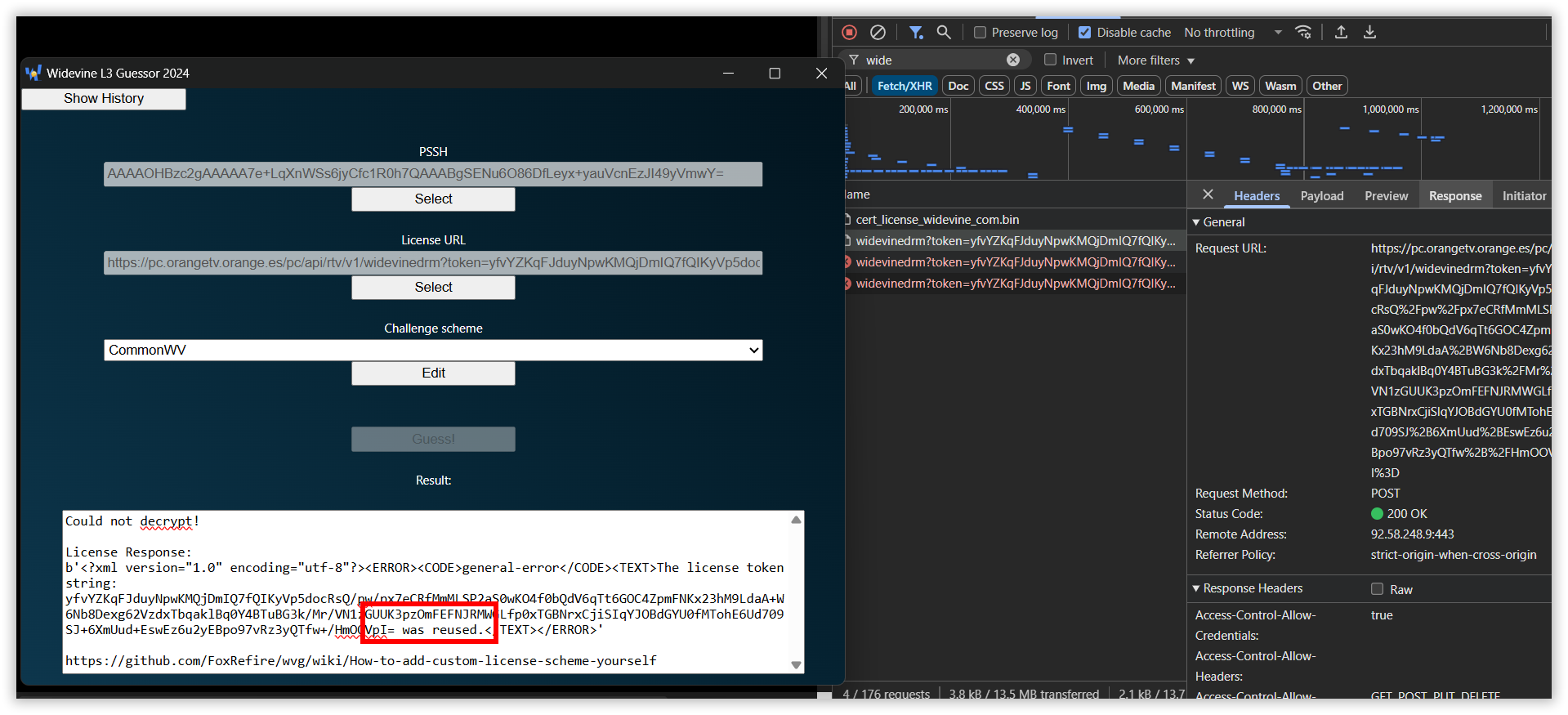Open the network search magnifier
Image resolution: width=1568 pixels, height=715 pixels.
[944, 33]
